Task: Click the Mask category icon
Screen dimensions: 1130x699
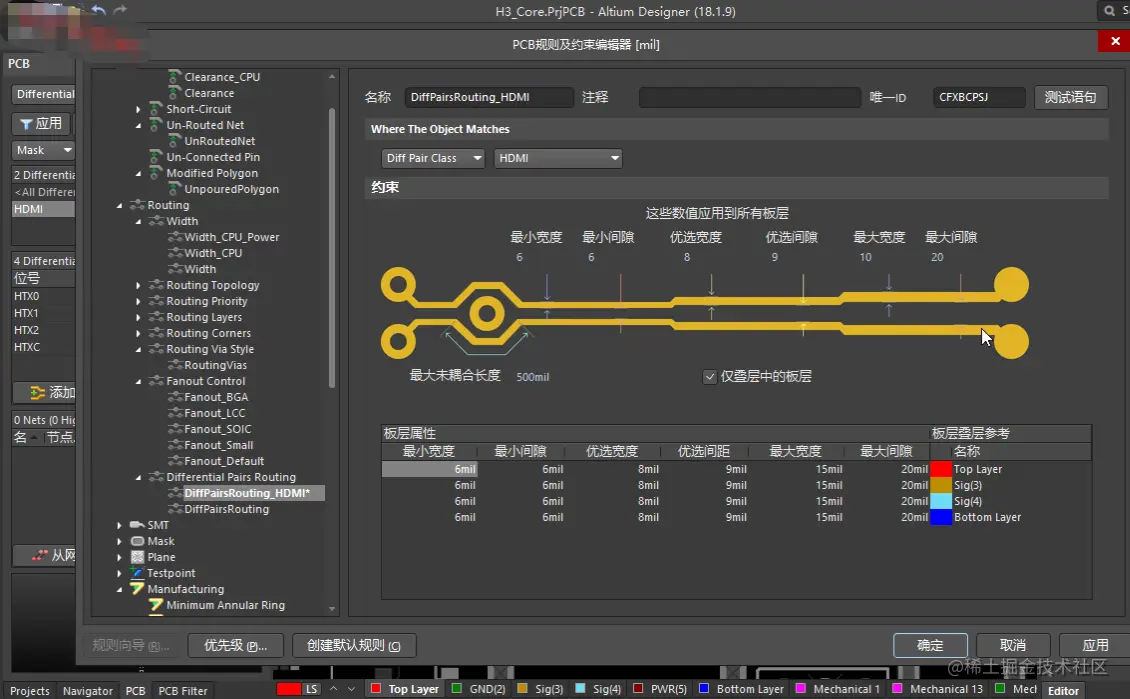Action: point(137,540)
